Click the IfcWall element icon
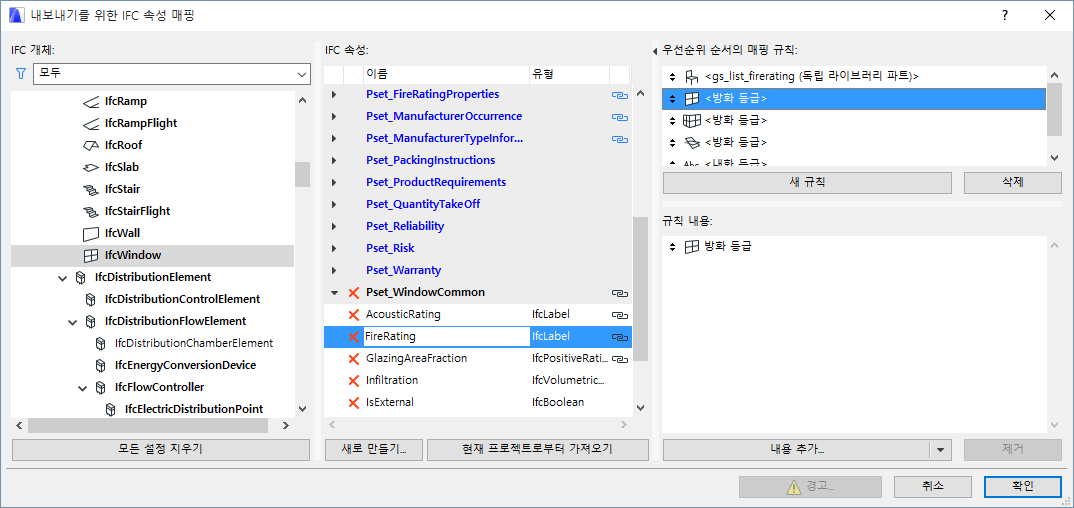The image size is (1074, 508). (90, 233)
